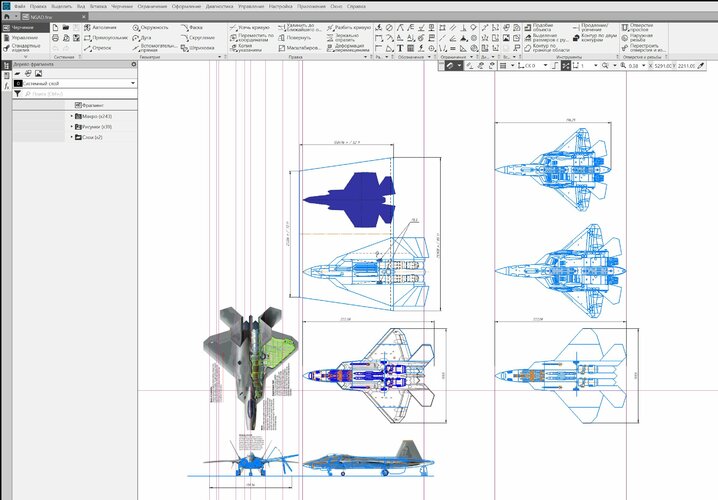Open the Справка menu
The image size is (718, 500).
pos(356,6)
